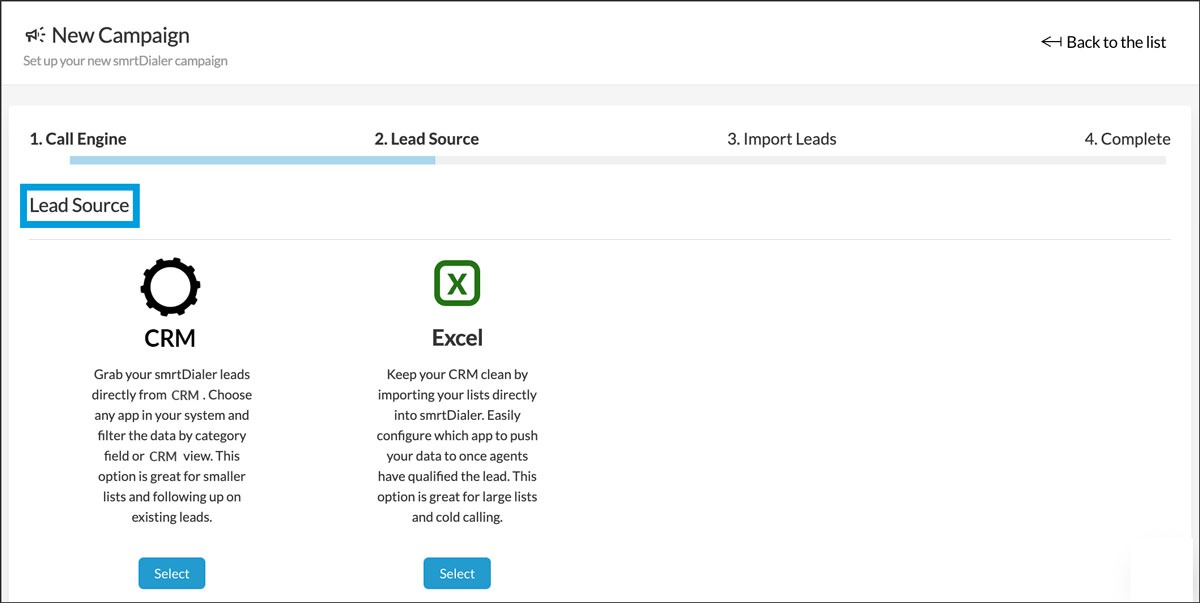Click the green Excel icon
Screen dimensions: 1200x603
[457, 284]
